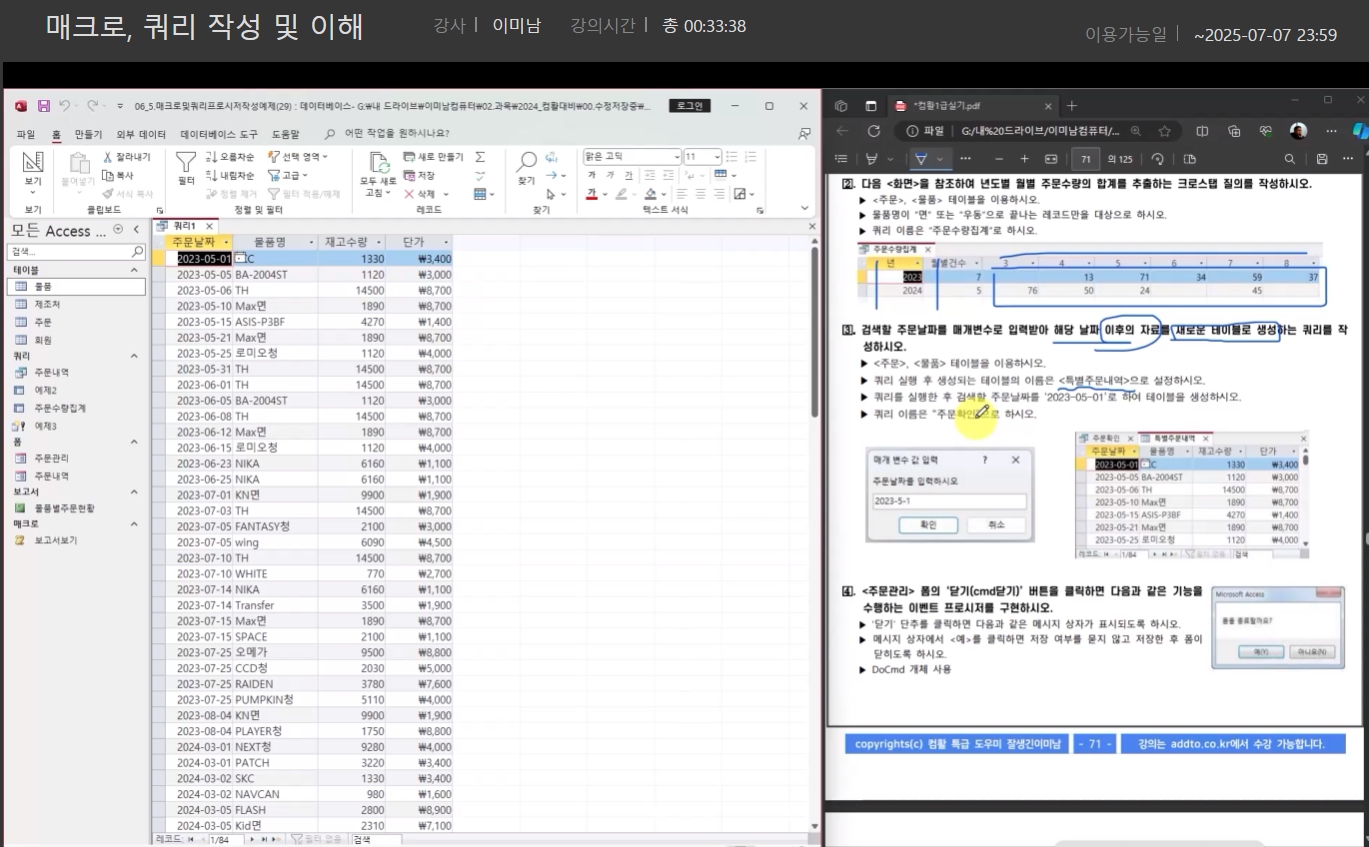Toggle bold (가) text formatting
Image resolution: width=1369 pixels, height=847 pixels.
point(592,176)
